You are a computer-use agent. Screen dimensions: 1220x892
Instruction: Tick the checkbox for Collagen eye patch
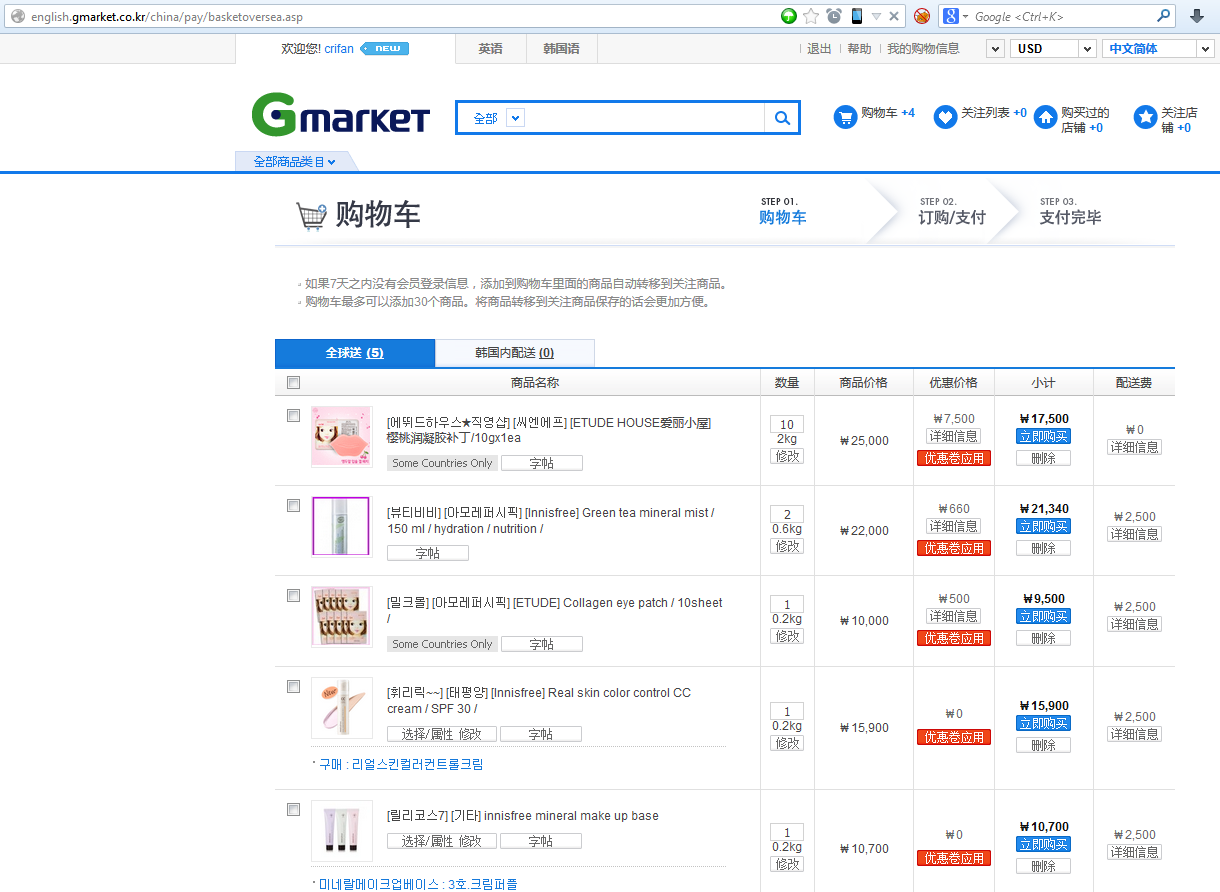point(293,595)
